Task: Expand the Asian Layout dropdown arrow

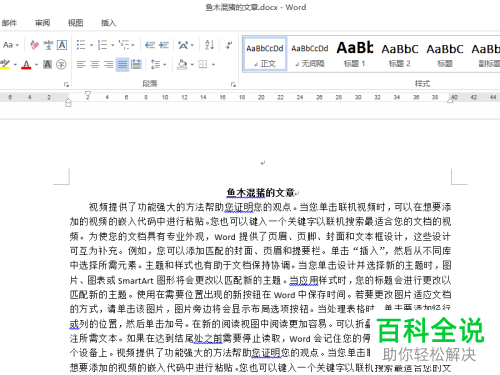Action: (x=192, y=45)
